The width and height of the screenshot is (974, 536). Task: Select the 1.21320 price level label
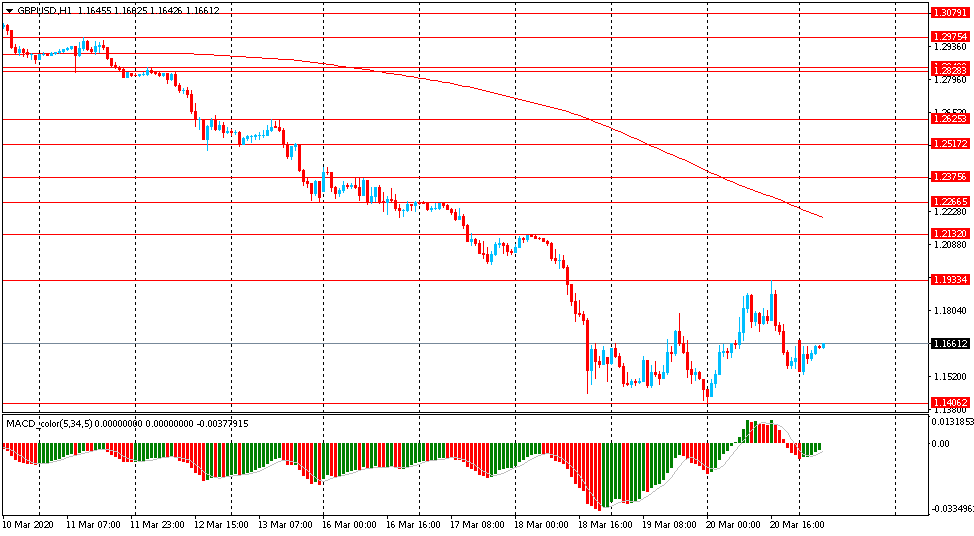948,234
